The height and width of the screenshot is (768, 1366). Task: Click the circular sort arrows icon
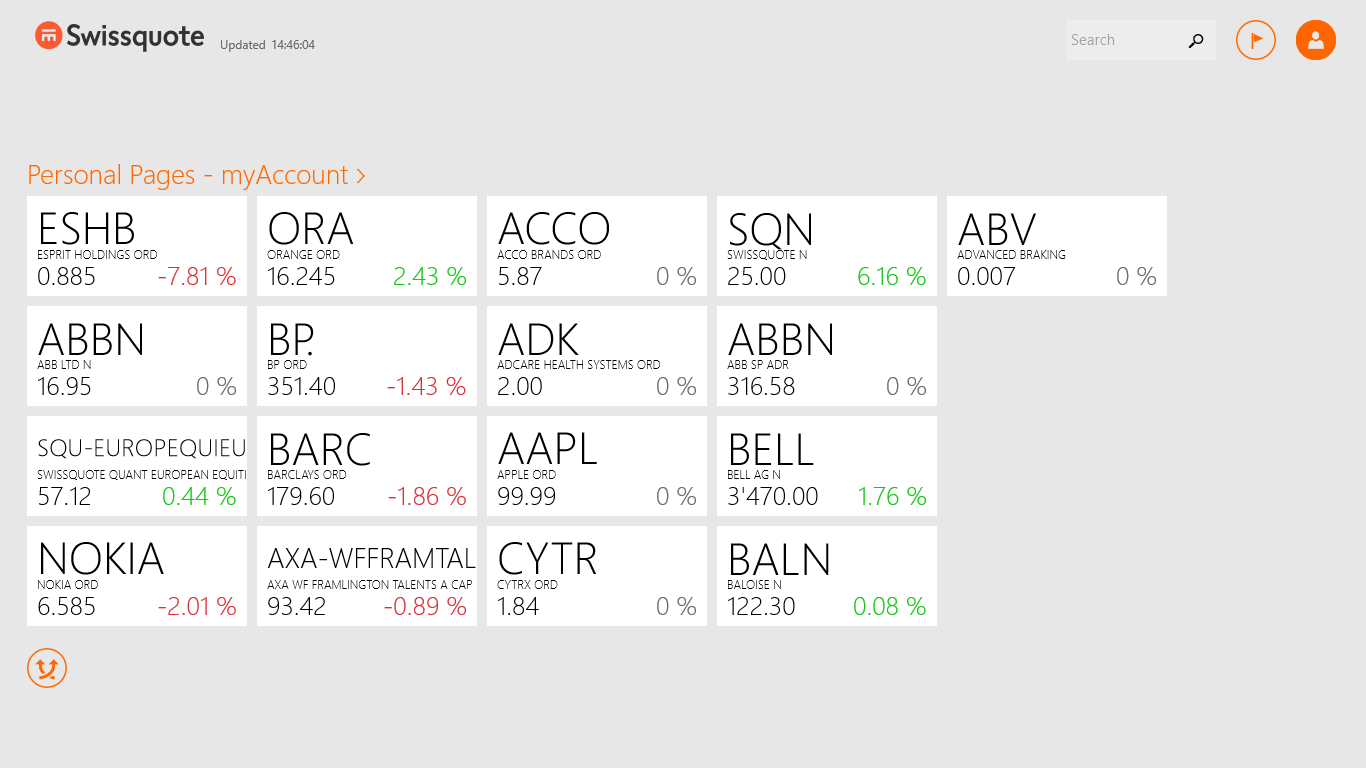coord(47,668)
